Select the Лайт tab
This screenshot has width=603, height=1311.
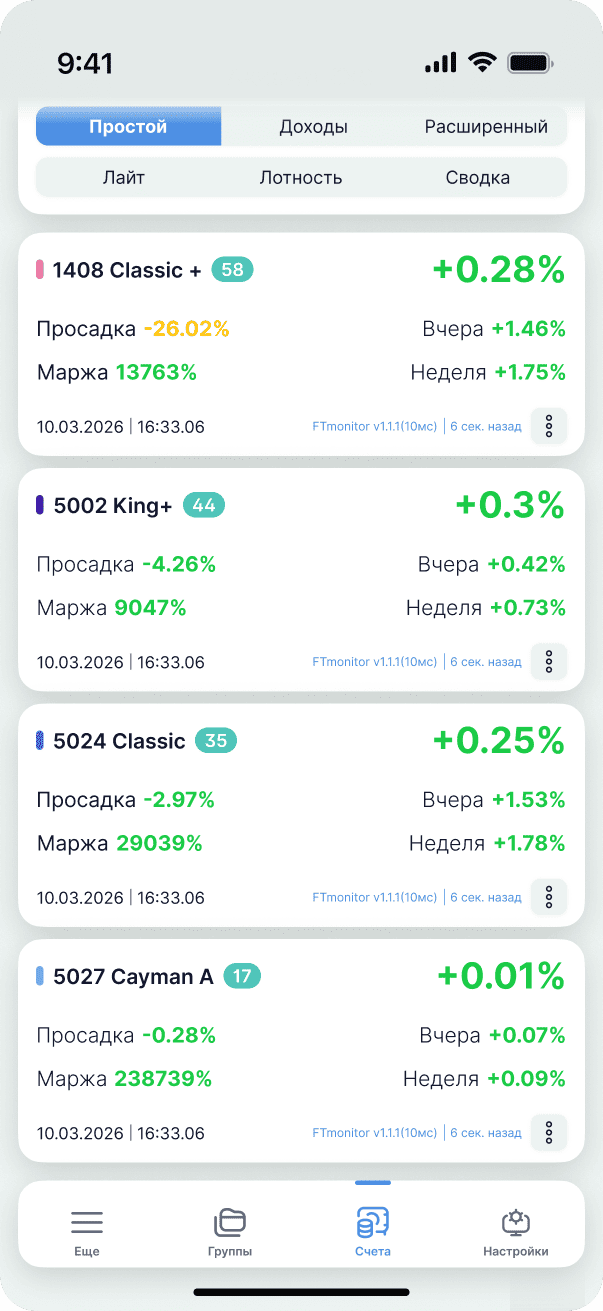(x=124, y=178)
